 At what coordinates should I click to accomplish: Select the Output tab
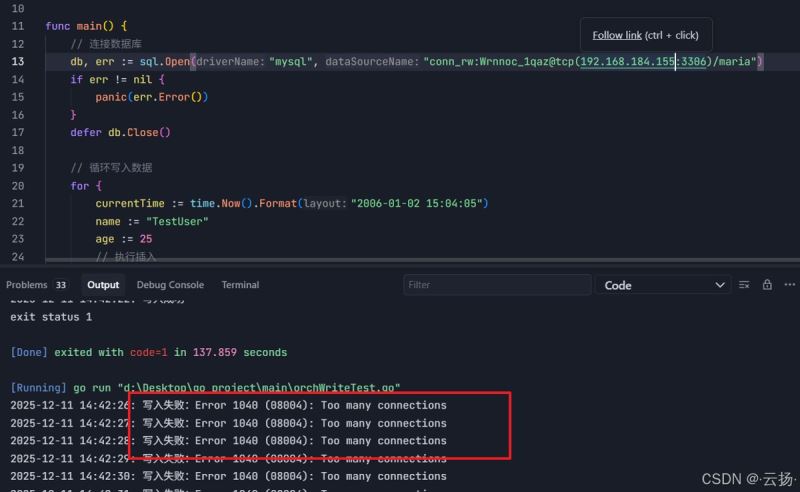point(102,285)
